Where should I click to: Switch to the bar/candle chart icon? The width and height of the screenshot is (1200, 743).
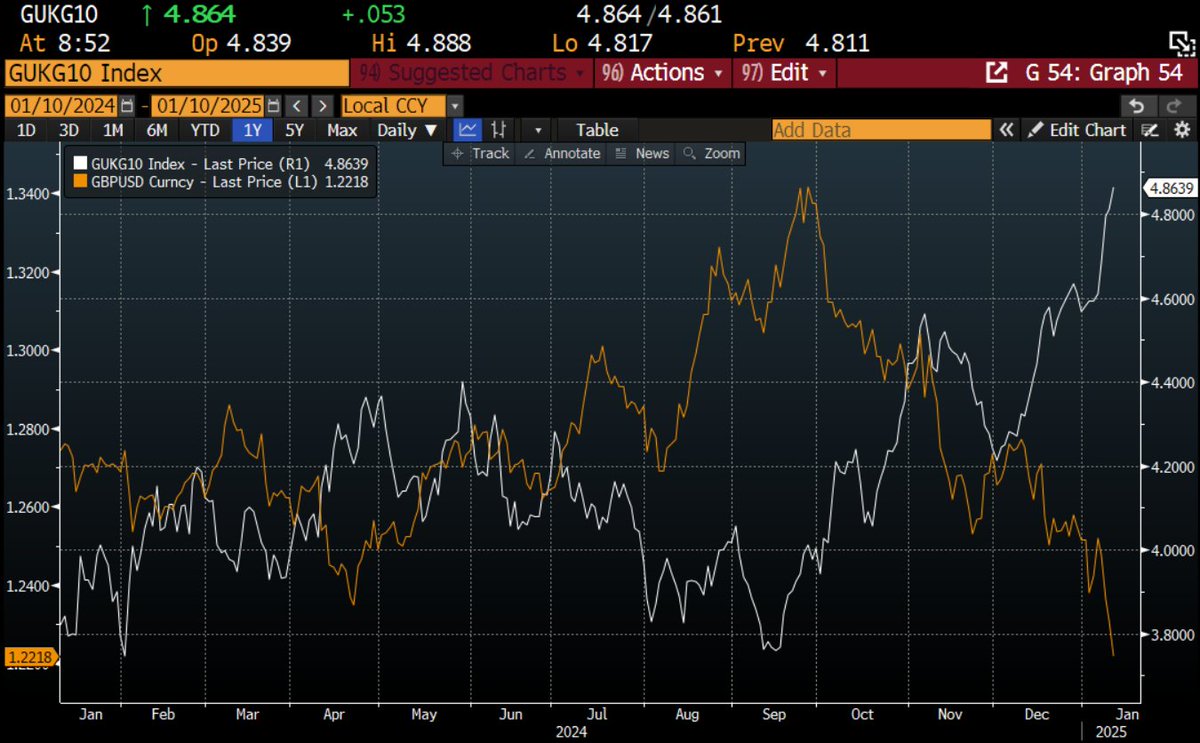click(498, 130)
